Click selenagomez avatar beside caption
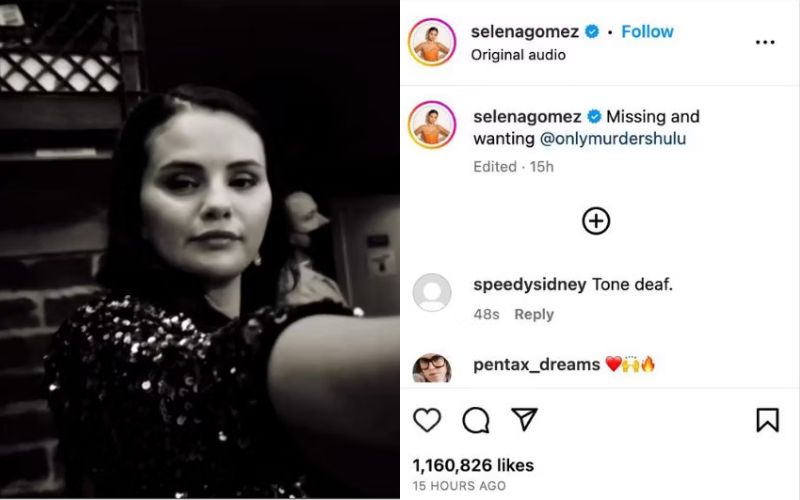The width and height of the screenshot is (800, 500). pos(432,126)
